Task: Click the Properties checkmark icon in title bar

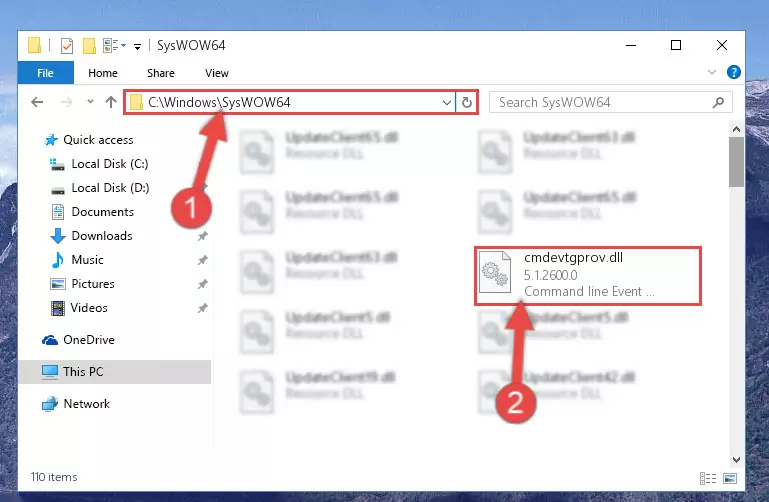Action: pyautogui.click(x=67, y=46)
